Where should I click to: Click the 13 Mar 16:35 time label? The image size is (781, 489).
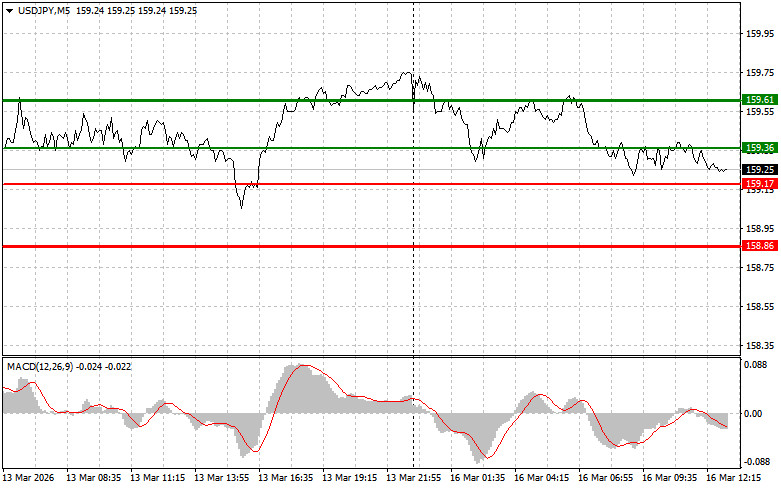[x=285, y=478]
